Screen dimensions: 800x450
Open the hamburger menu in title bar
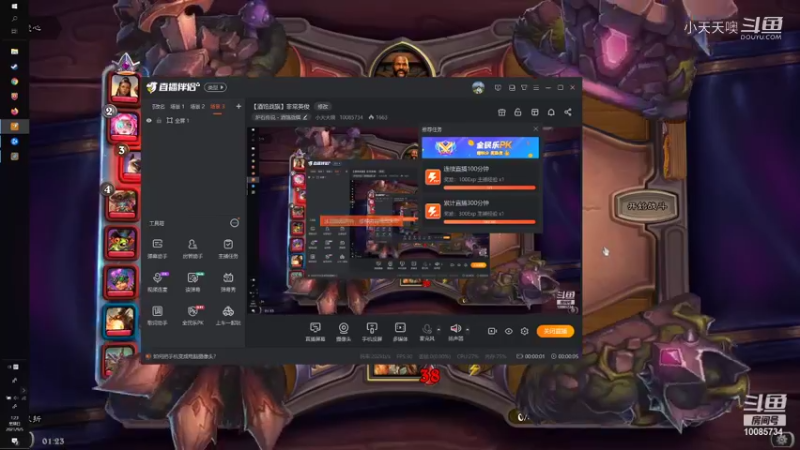point(536,88)
